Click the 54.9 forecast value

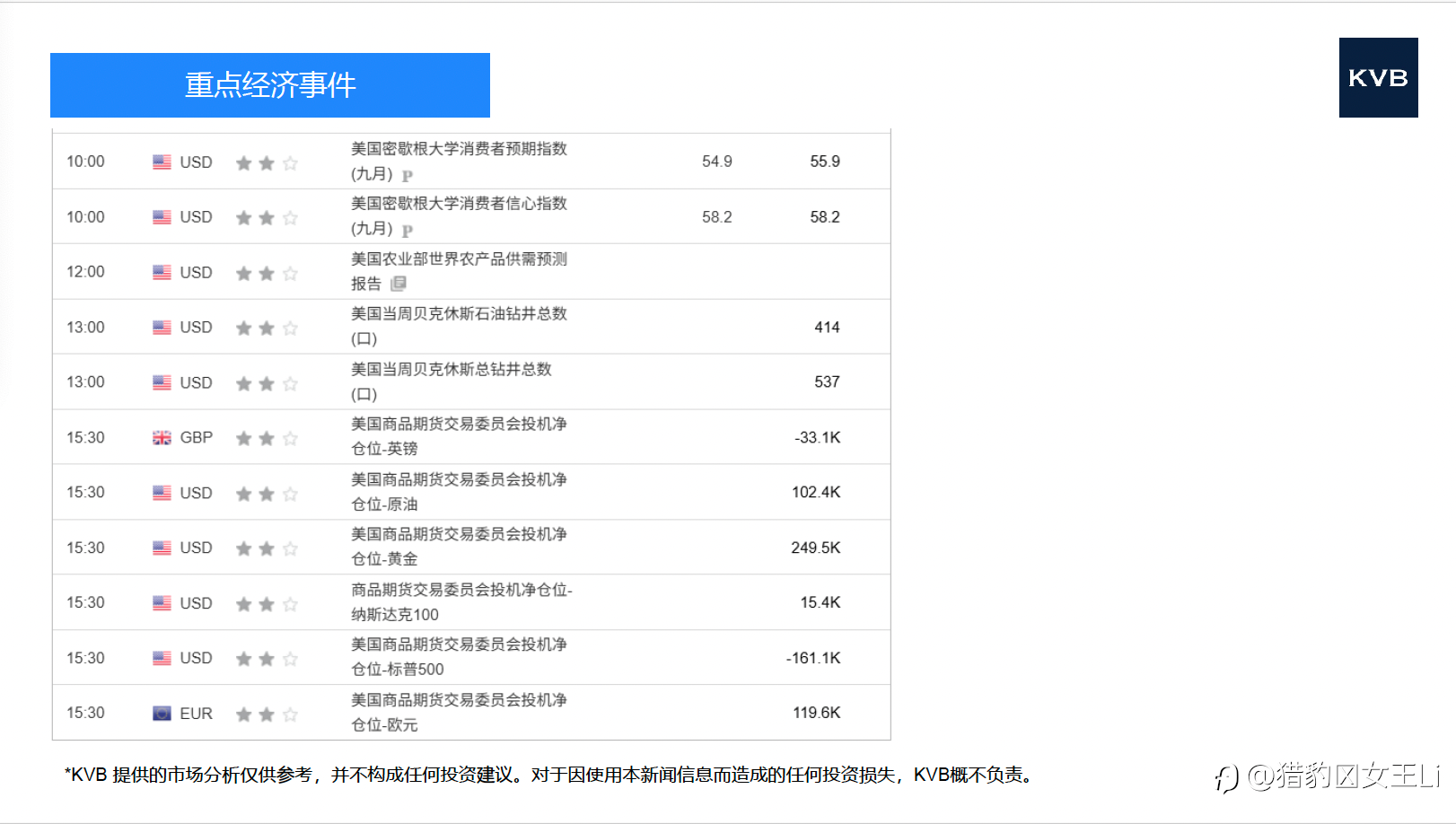[717, 162]
